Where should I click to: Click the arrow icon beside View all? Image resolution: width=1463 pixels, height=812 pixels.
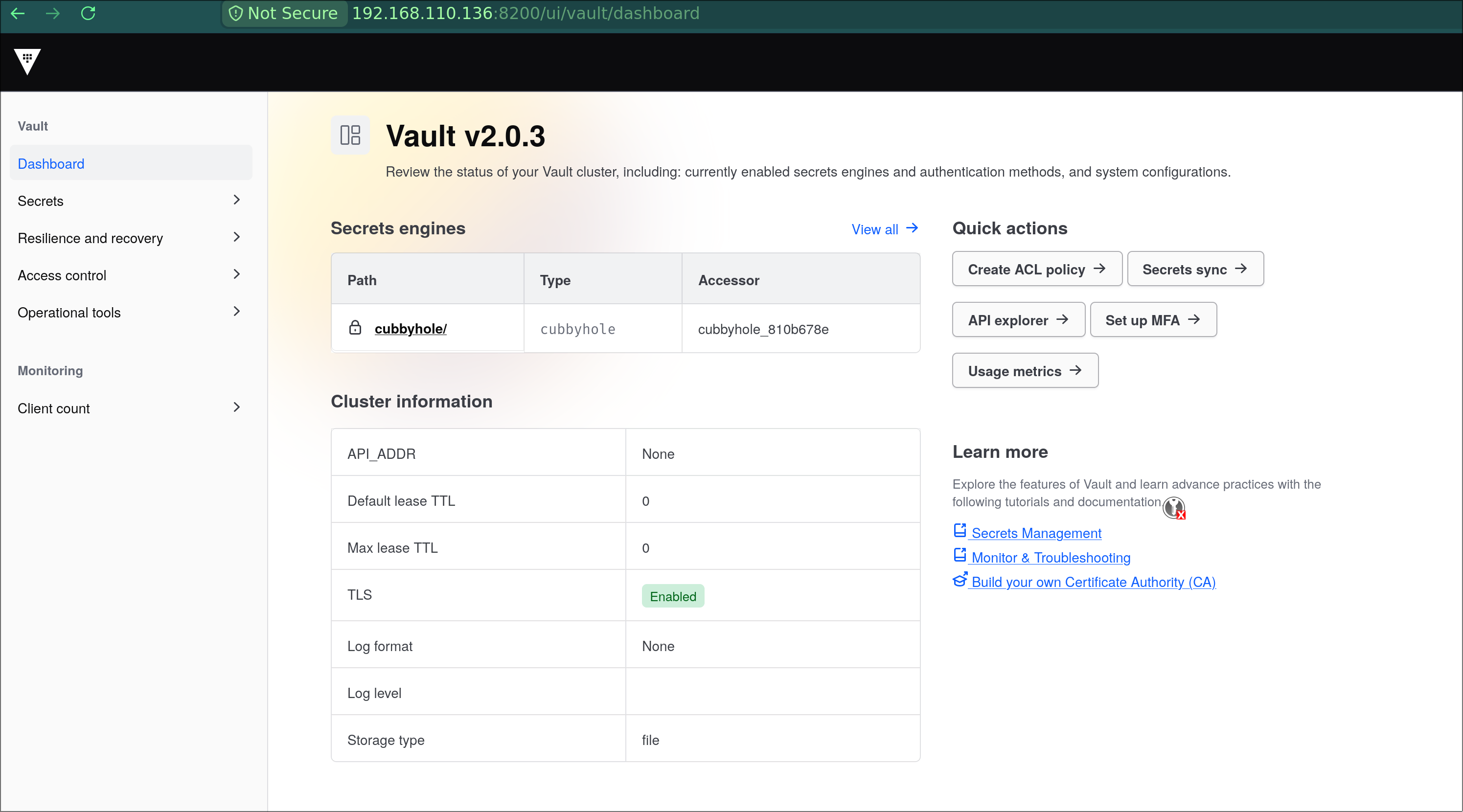click(x=912, y=228)
